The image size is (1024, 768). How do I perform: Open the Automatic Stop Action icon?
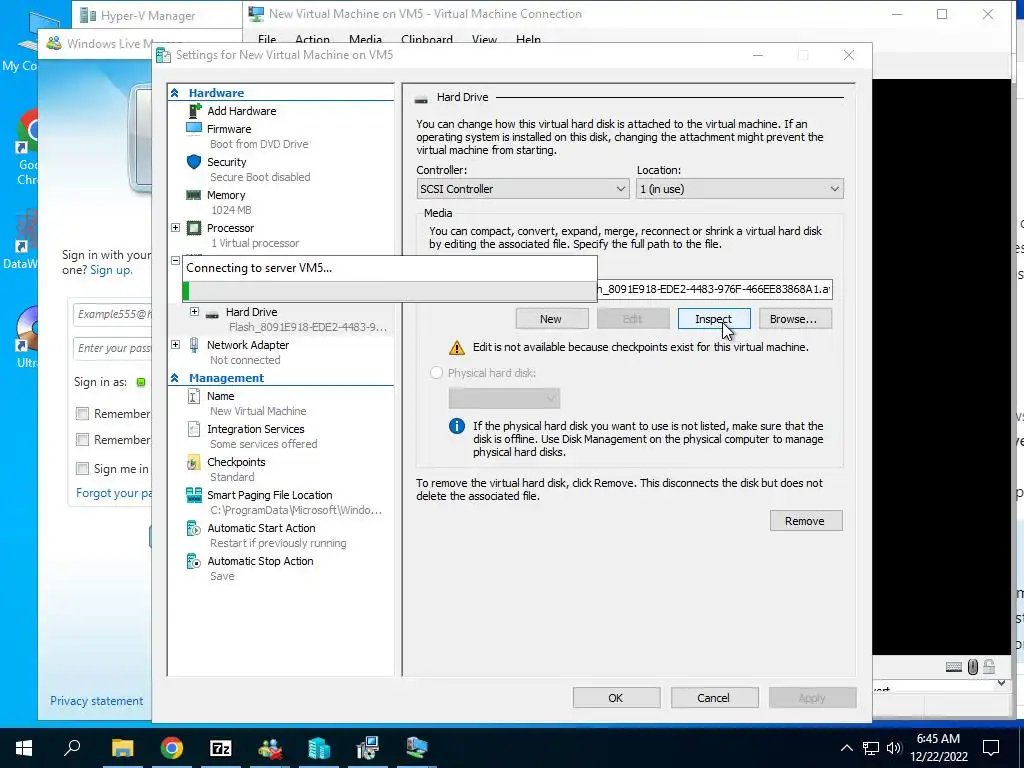pyautogui.click(x=194, y=561)
